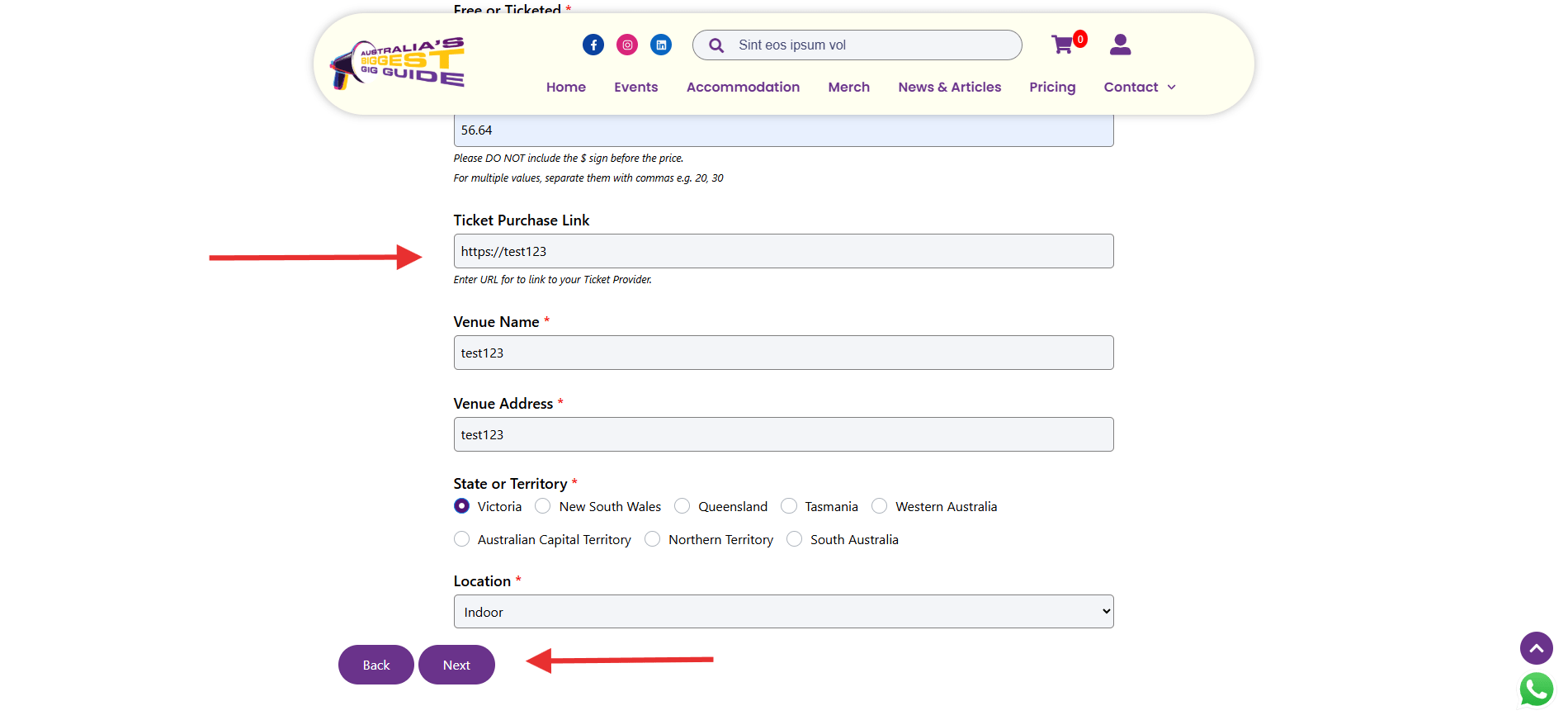Click the cart item count badge

pyautogui.click(x=1080, y=39)
